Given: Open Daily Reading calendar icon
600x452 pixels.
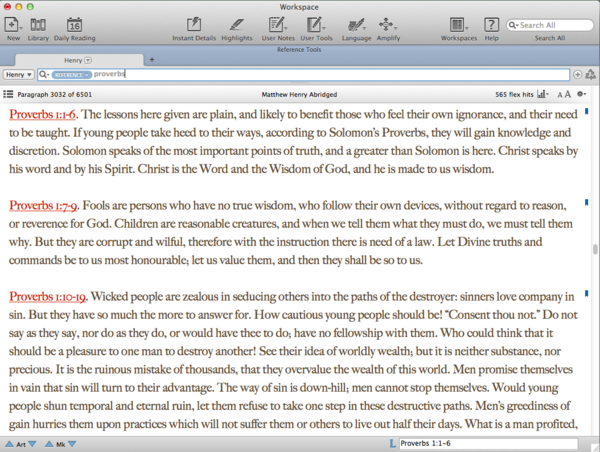Looking at the screenshot, I should 74,25.
